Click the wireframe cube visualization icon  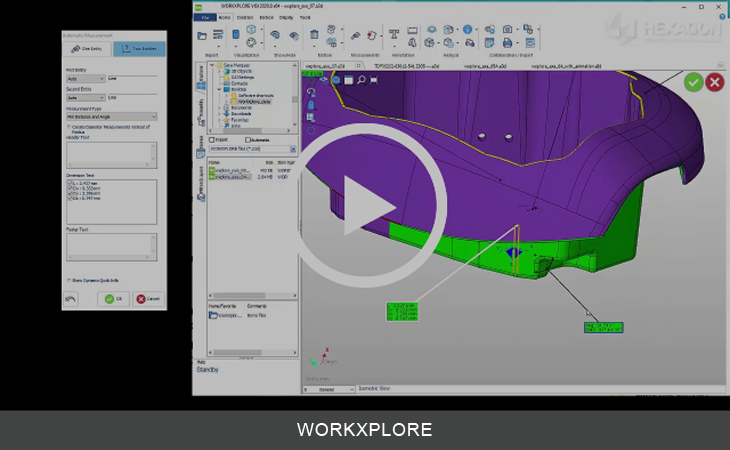tap(251, 29)
